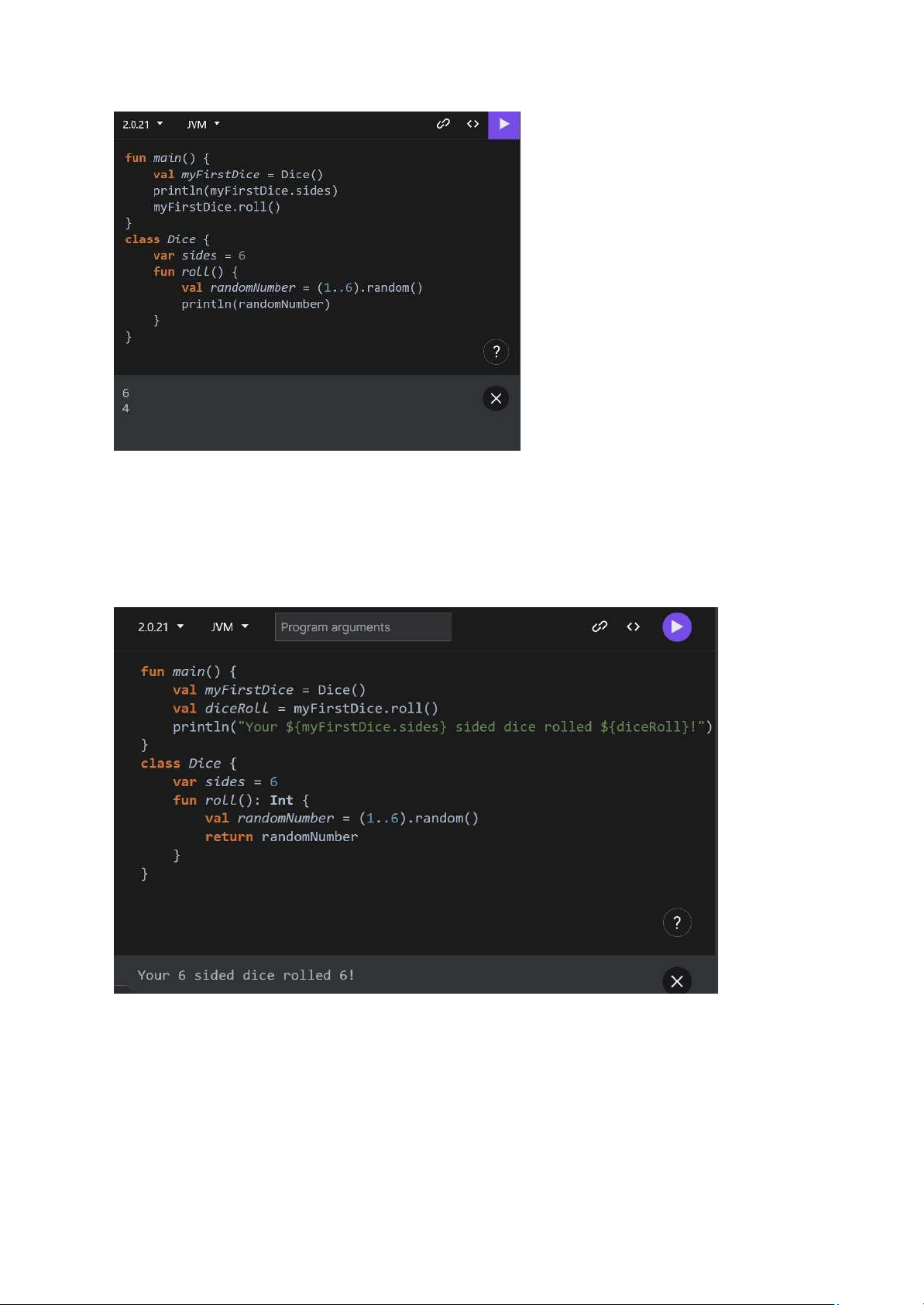The image size is (924, 1305).
Task: Open help question mark in the first playground
Action: click(x=496, y=352)
